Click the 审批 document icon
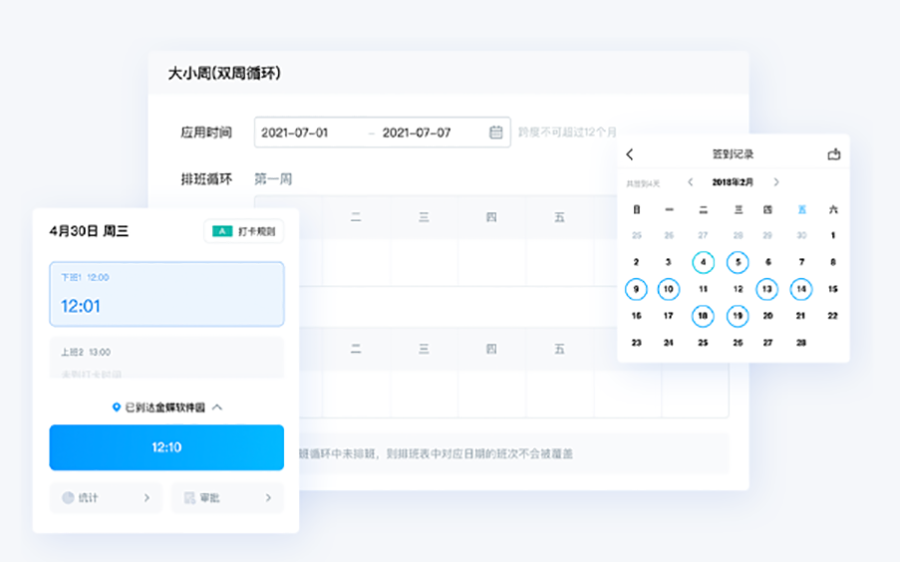Image resolution: width=900 pixels, height=562 pixels. pyautogui.click(x=189, y=498)
